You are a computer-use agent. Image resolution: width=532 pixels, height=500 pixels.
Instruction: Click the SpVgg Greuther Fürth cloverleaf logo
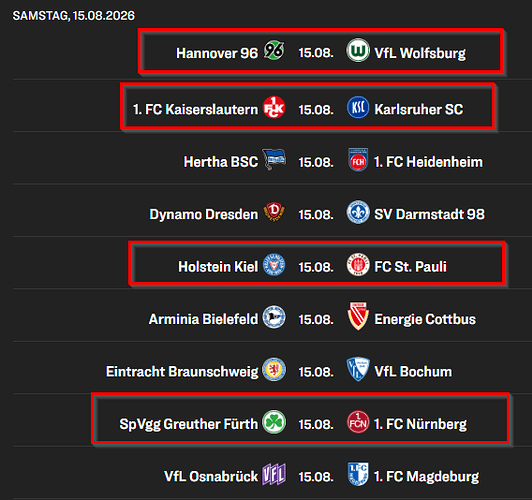coord(274,422)
